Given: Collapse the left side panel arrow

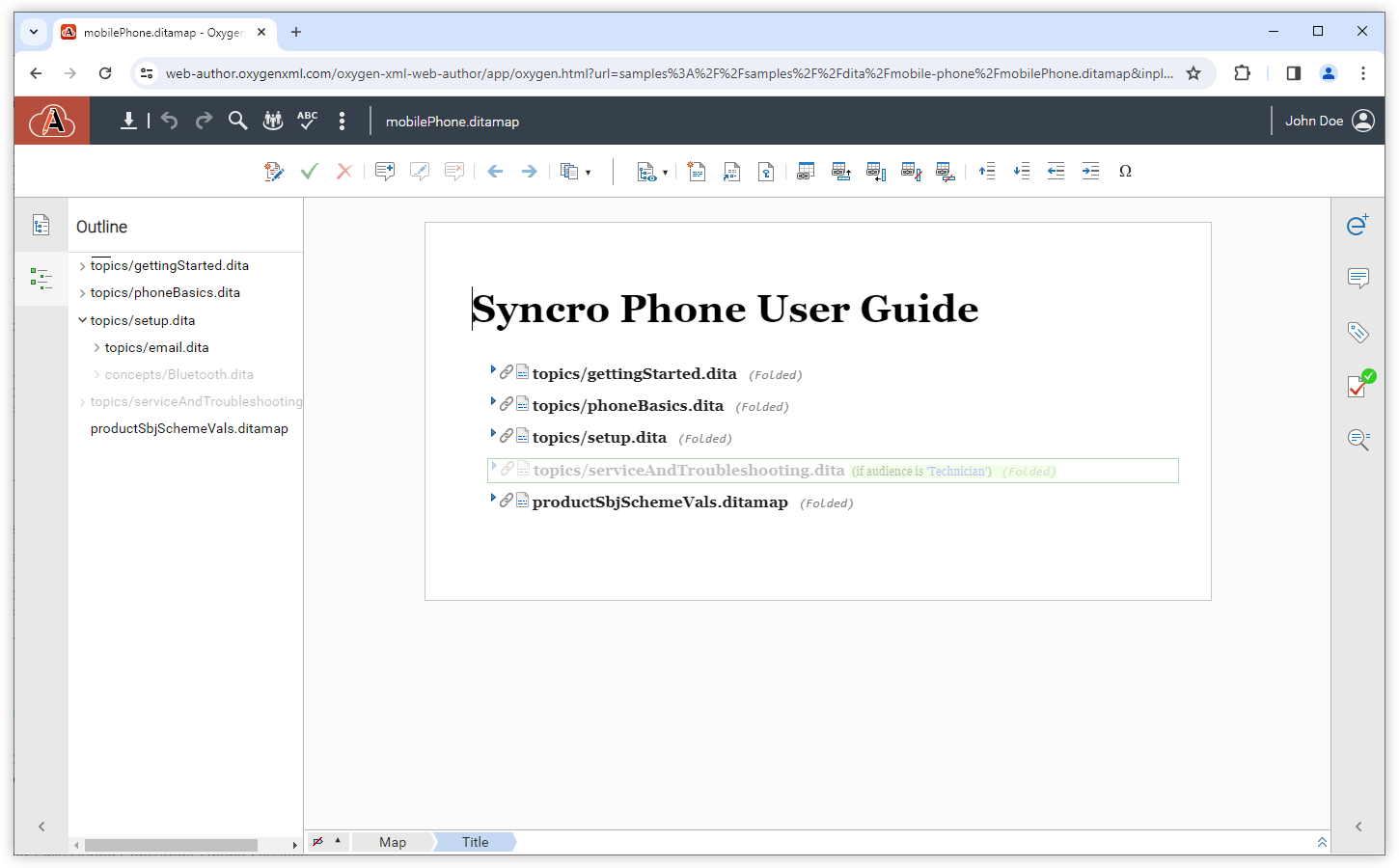Looking at the screenshot, I should [x=41, y=827].
